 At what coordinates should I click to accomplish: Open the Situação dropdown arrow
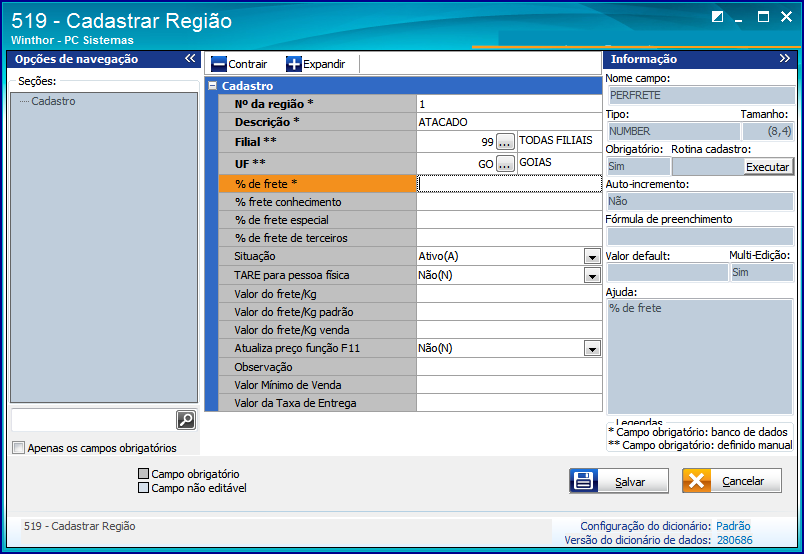592,256
